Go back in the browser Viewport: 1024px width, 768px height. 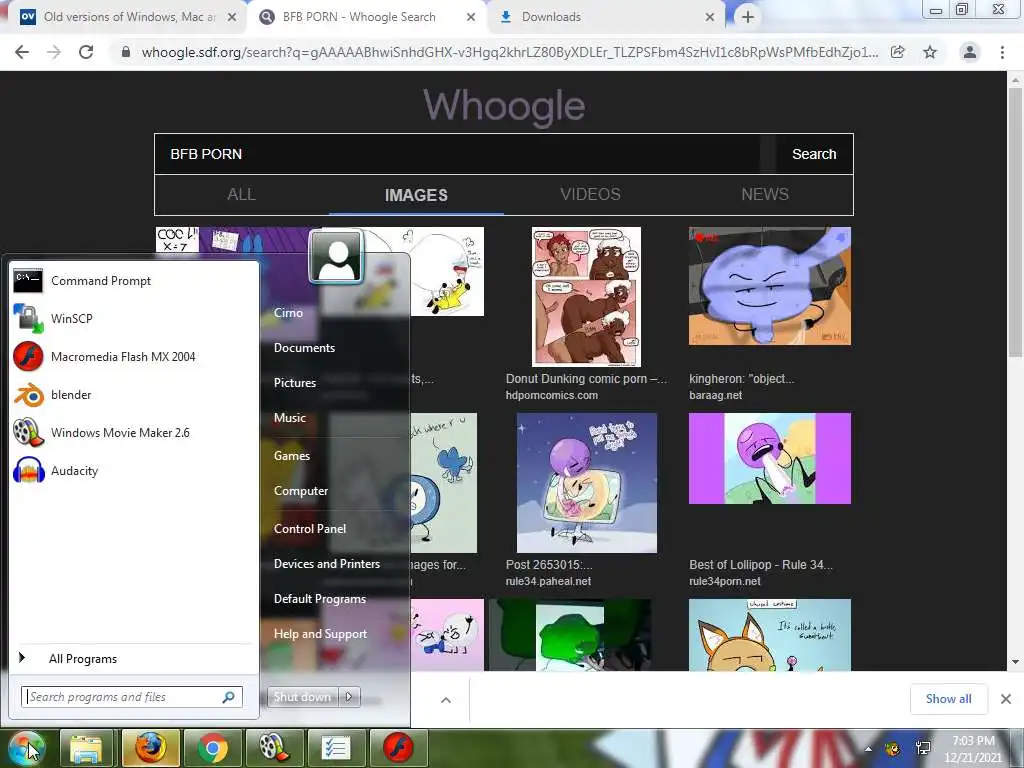(x=22, y=52)
